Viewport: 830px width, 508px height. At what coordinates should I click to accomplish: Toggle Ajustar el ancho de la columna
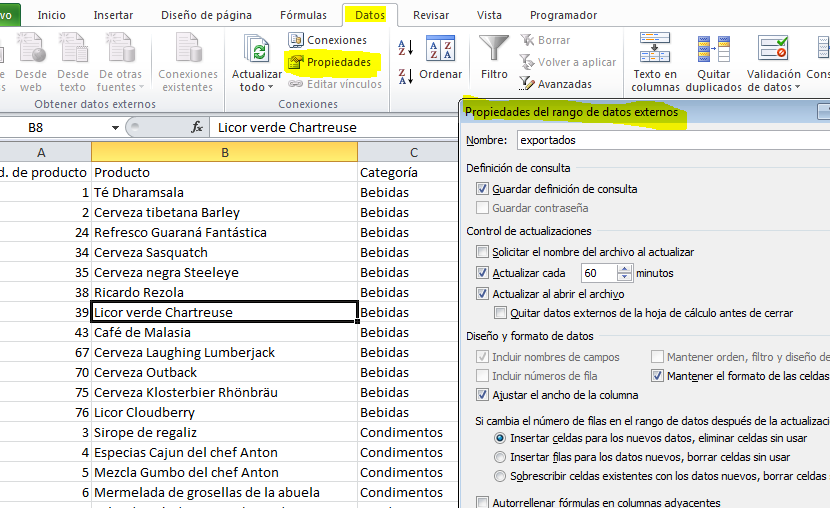tap(482, 395)
